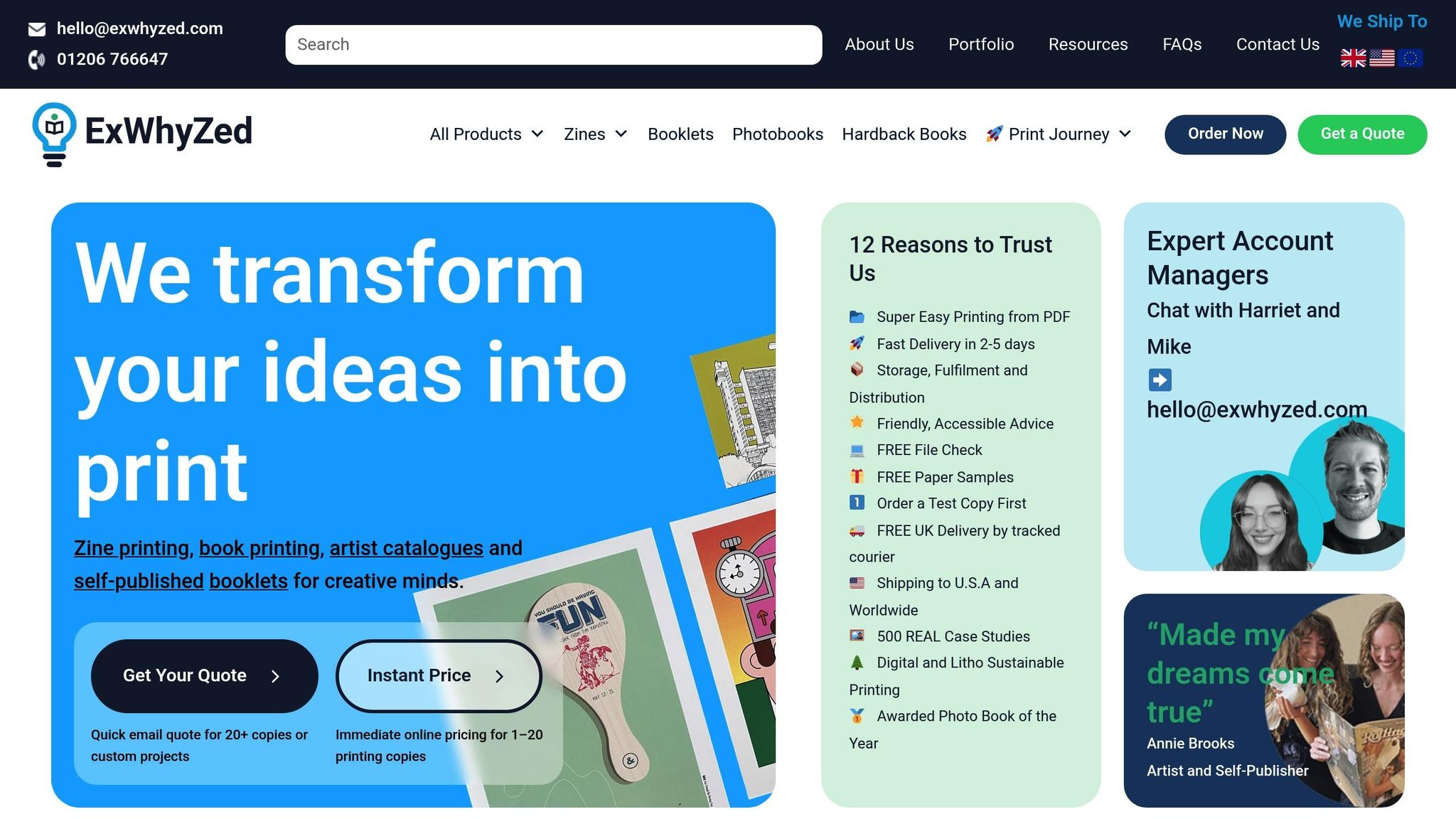Go to Hardback Books page
This screenshot has width=1456, height=819.
tap(904, 134)
